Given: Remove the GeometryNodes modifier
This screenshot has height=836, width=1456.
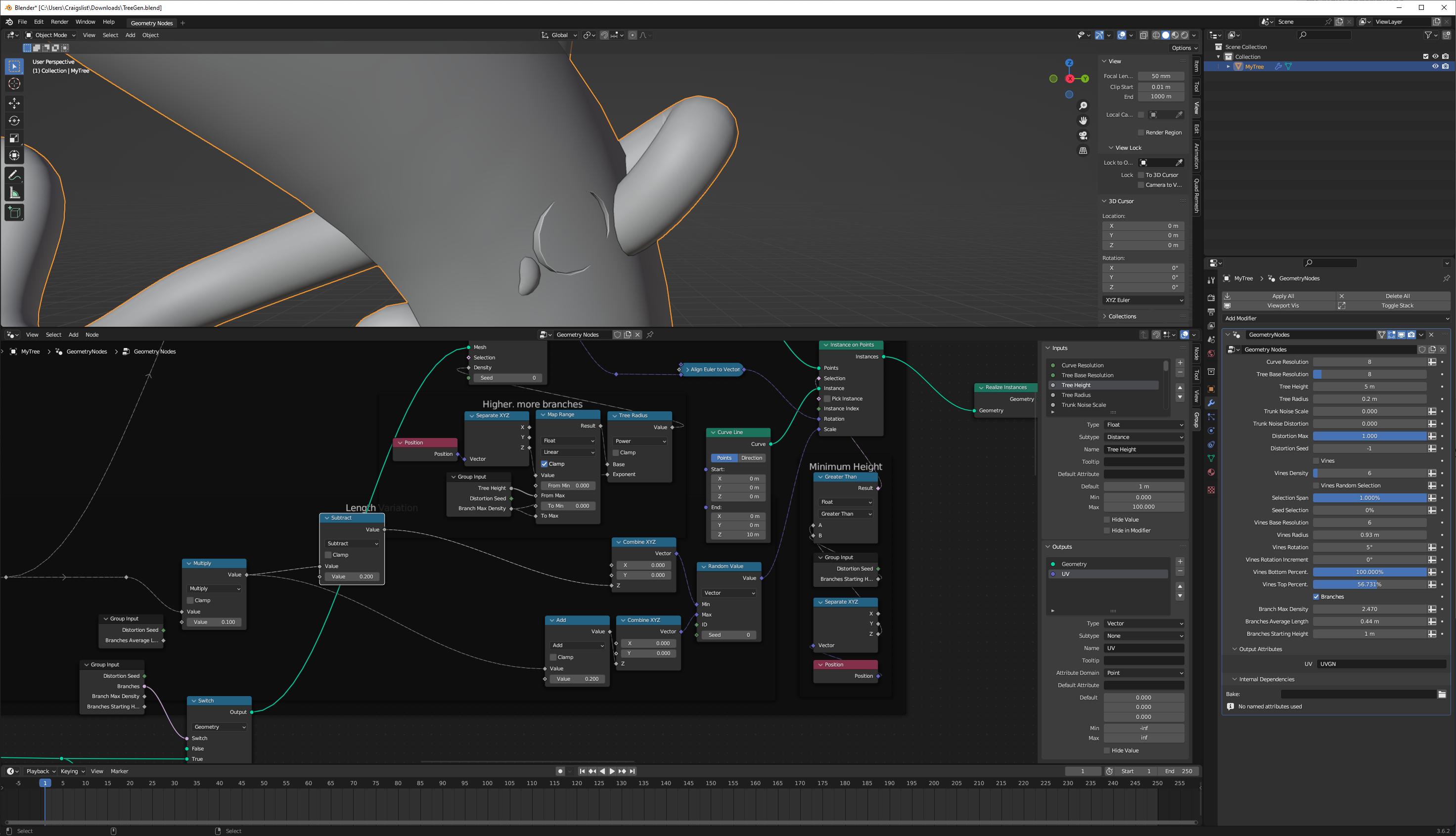Looking at the screenshot, I should [x=1431, y=335].
